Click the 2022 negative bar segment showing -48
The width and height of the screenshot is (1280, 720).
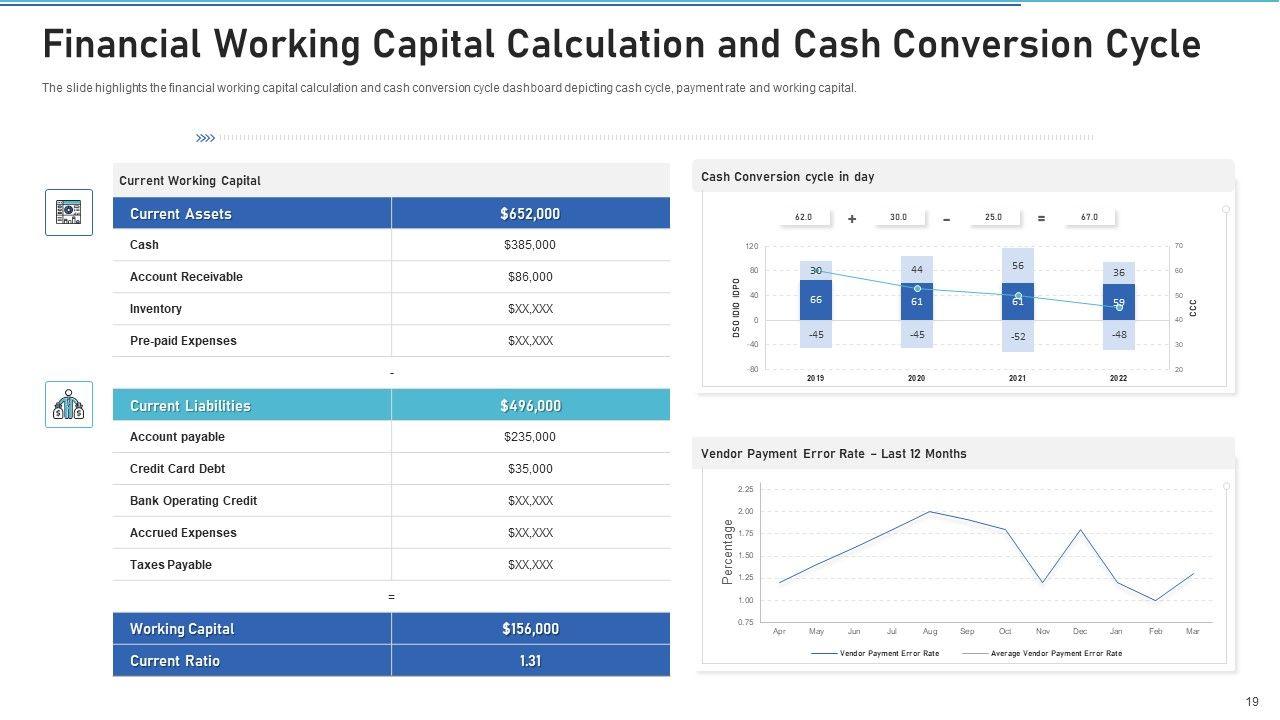1119,335
